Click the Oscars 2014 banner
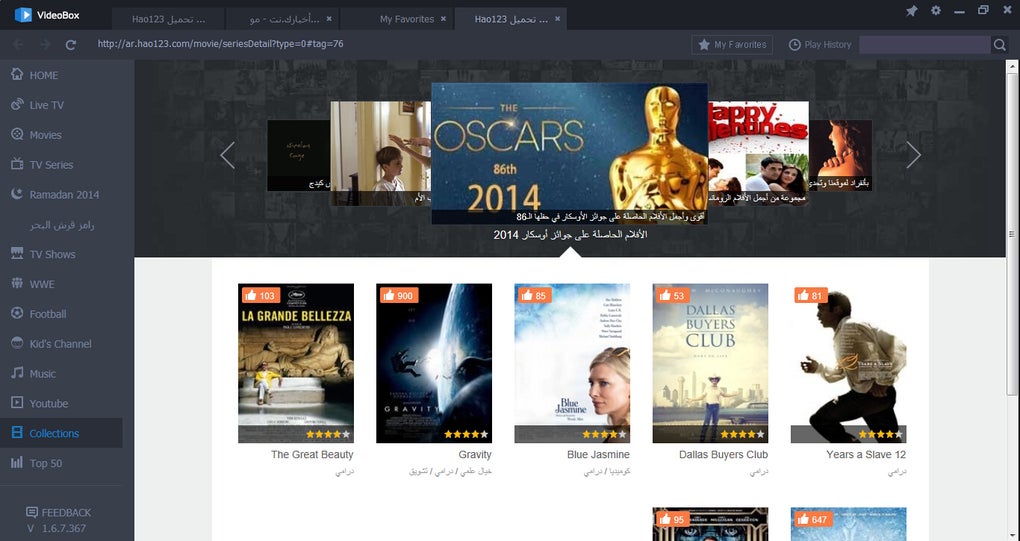Viewport: 1020px width, 541px height. [x=569, y=153]
